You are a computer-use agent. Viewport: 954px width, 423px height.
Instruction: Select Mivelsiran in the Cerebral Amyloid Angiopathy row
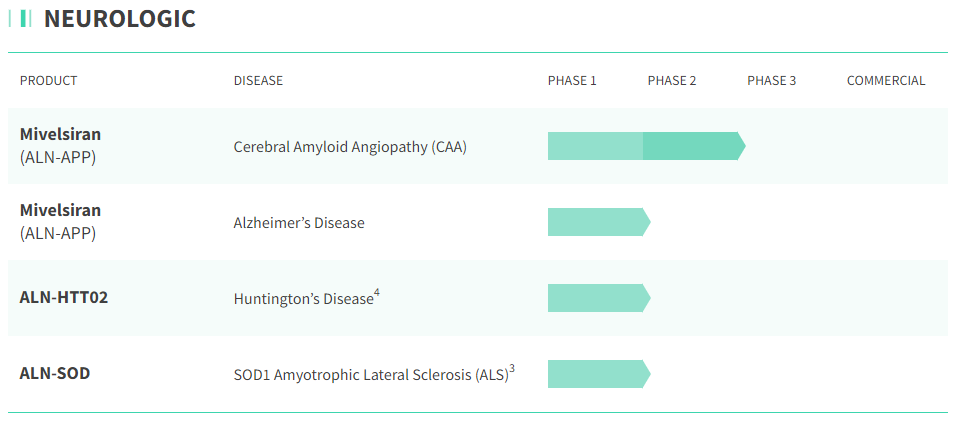pyautogui.click(x=60, y=134)
